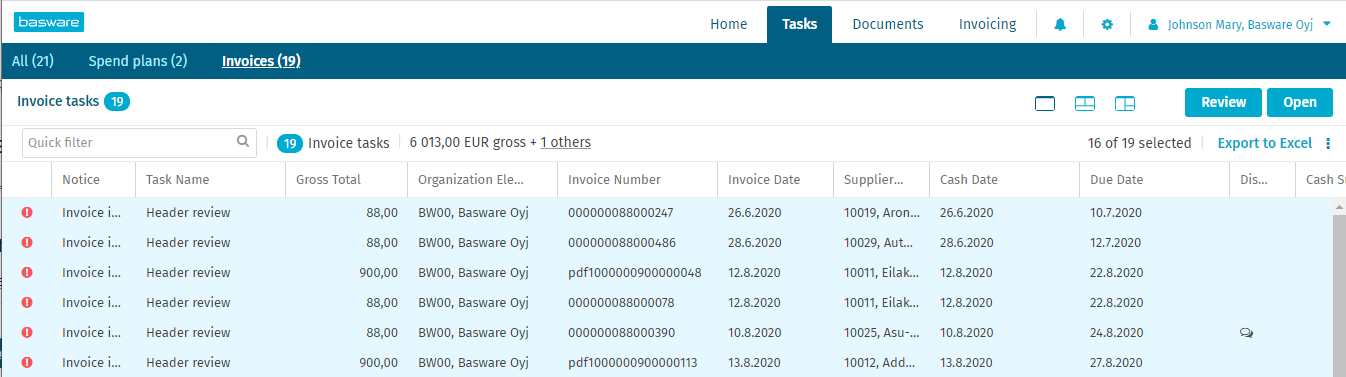This screenshot has height=377, width=1346.
Task: Show Invoices (19) tasks
Action: (x=261, y=61)
